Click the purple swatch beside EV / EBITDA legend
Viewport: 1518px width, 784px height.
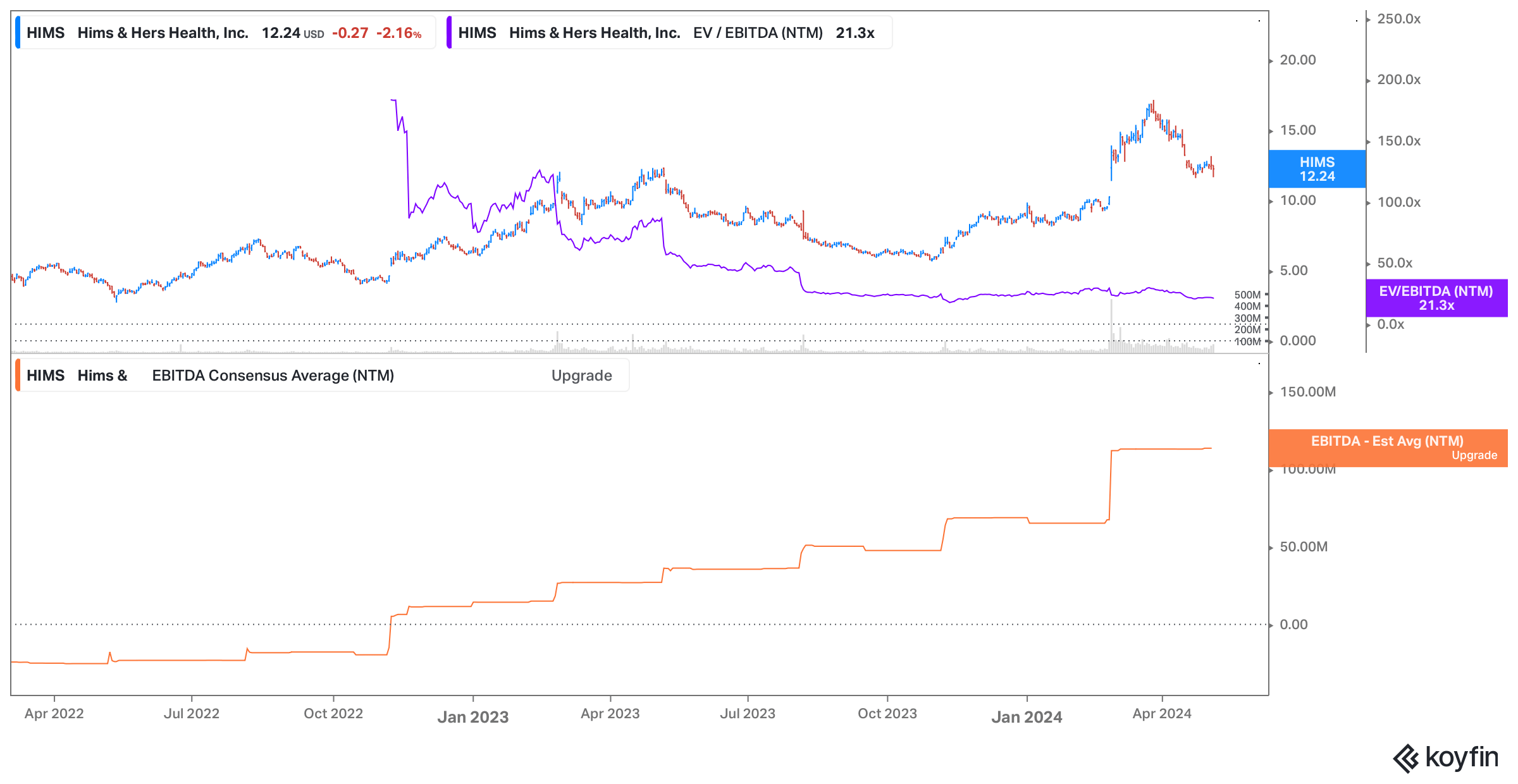tap(449, 33)
